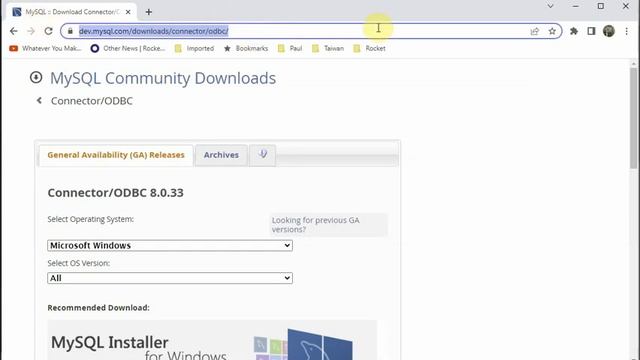Click MySQL Community Downloads download icon
Image resolution: width=640 pixels, height=360 pixels.
36,77
